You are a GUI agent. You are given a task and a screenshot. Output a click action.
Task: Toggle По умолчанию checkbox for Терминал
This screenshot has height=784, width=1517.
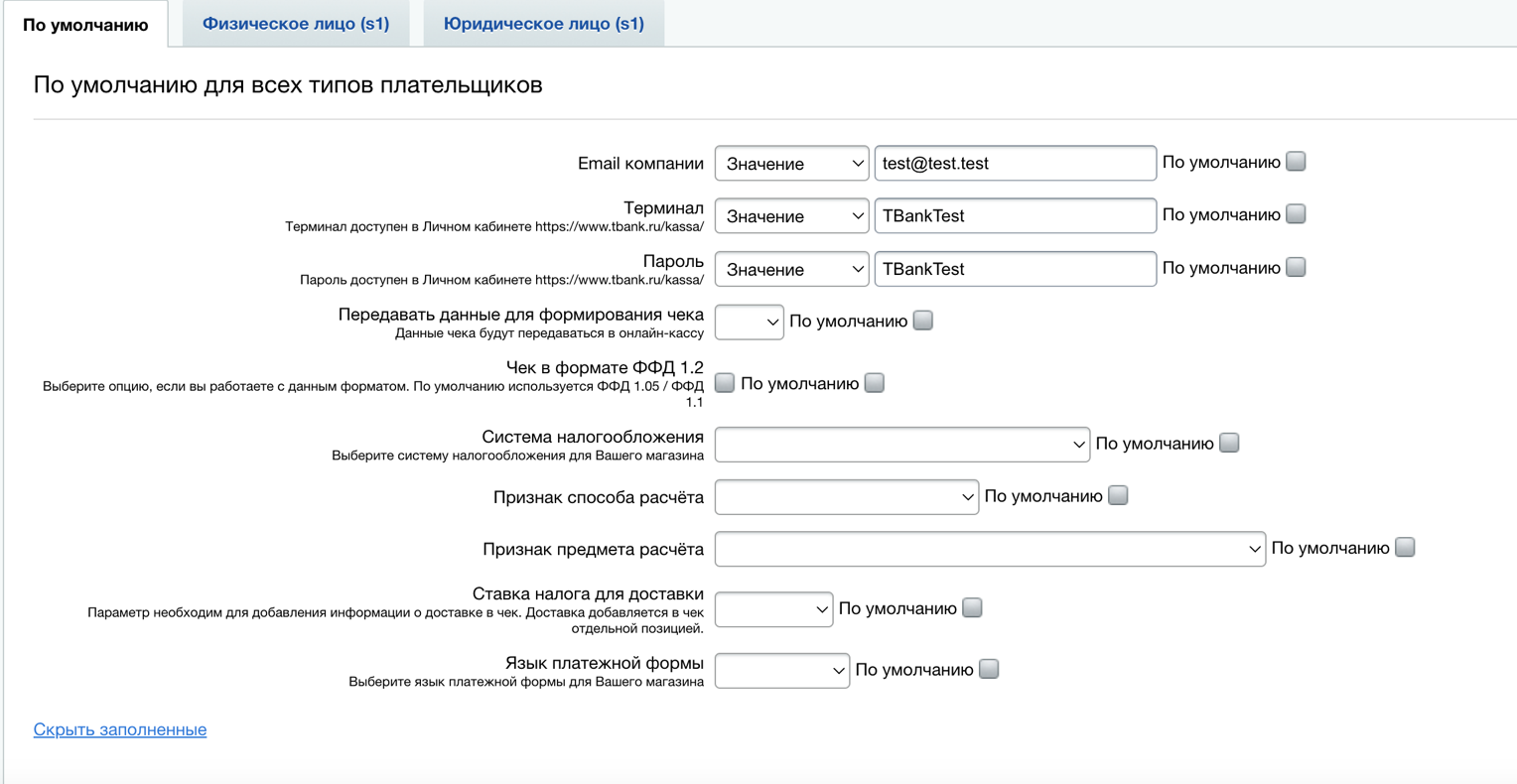pos(1296,214)
